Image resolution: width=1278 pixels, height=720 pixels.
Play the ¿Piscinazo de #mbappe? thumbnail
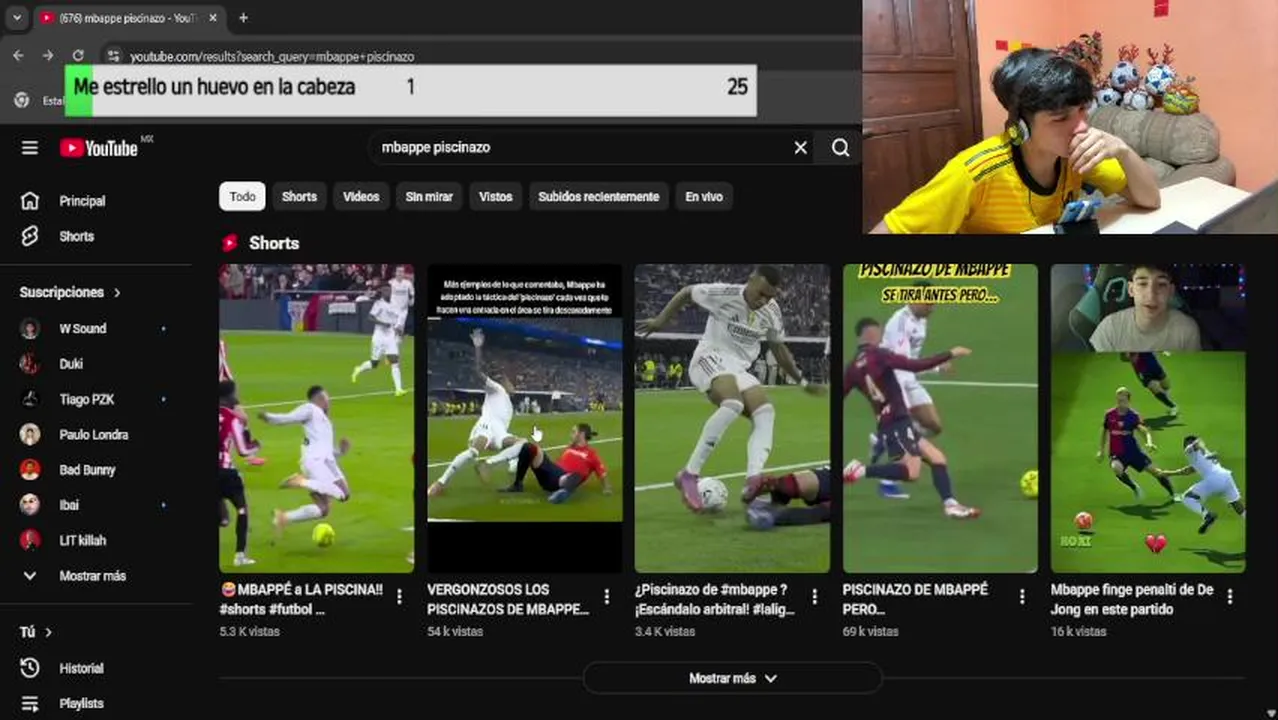(x=732, y=418)
